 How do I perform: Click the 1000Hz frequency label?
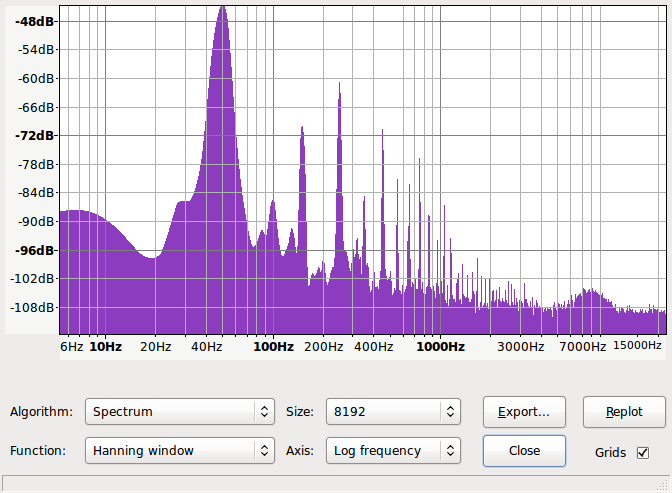coord(441,346)
